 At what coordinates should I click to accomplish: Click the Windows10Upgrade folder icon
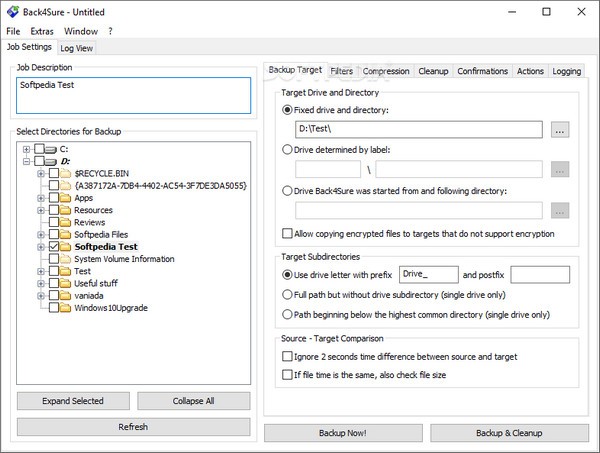tap(66, 307)
